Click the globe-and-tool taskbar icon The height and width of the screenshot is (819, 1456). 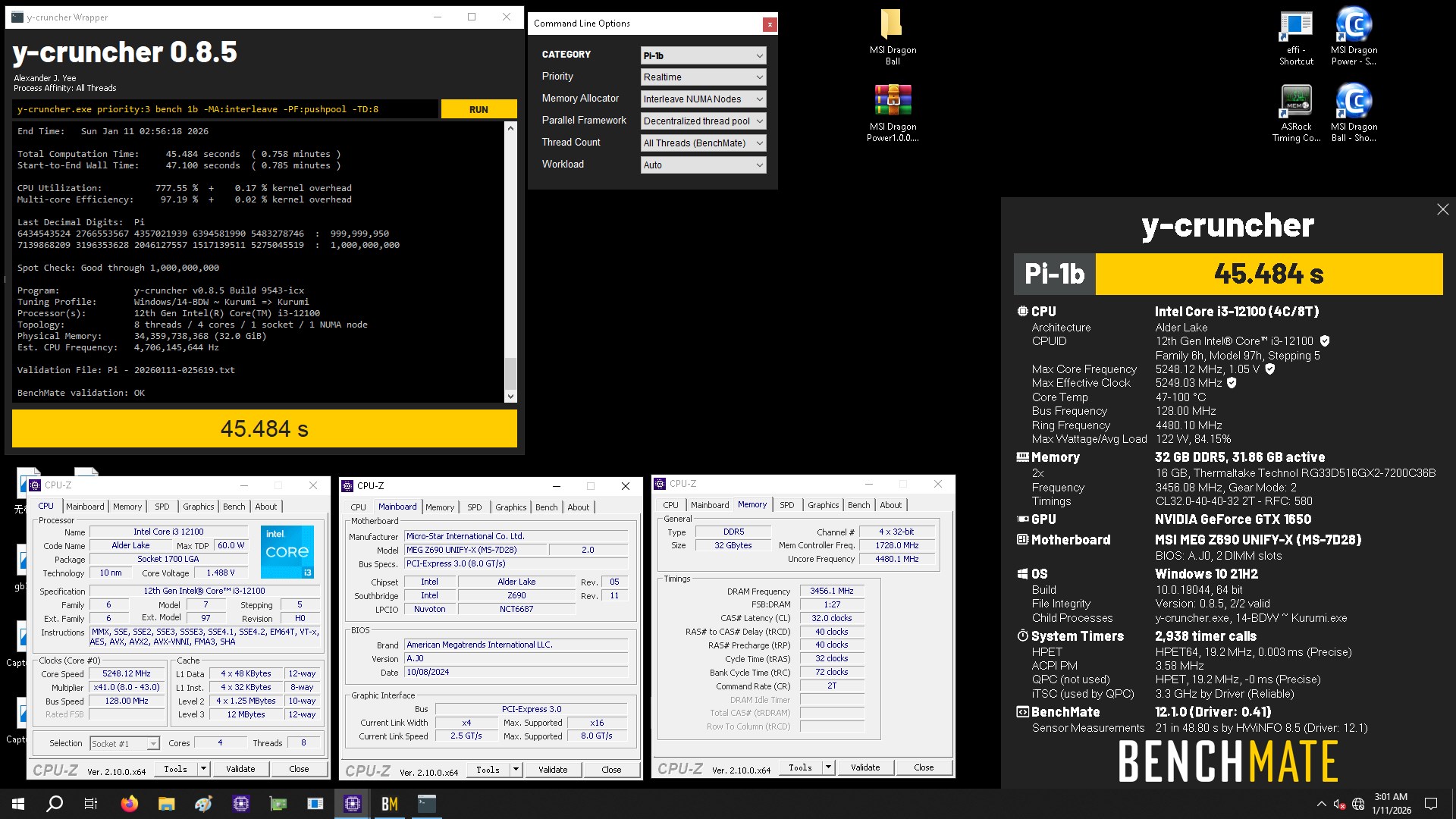(x=204, y=804)
